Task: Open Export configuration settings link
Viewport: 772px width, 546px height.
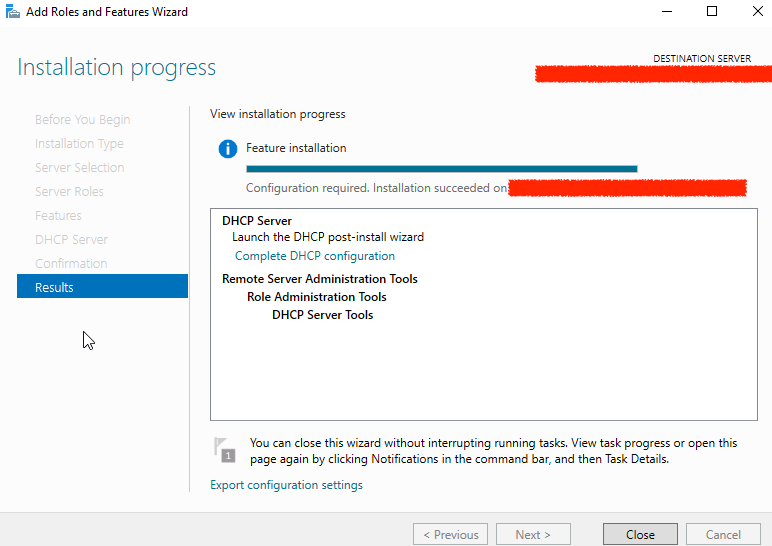Action: tap(286, 485)
